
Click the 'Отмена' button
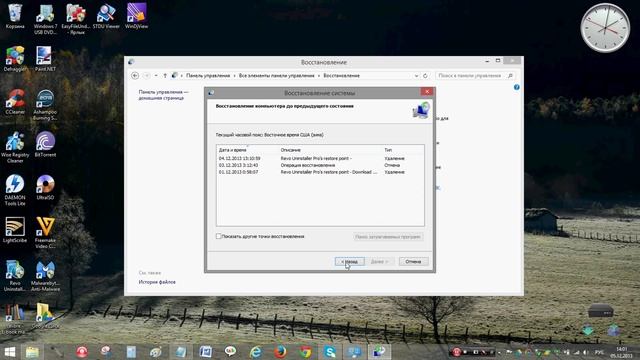click(x=413, y=261)
